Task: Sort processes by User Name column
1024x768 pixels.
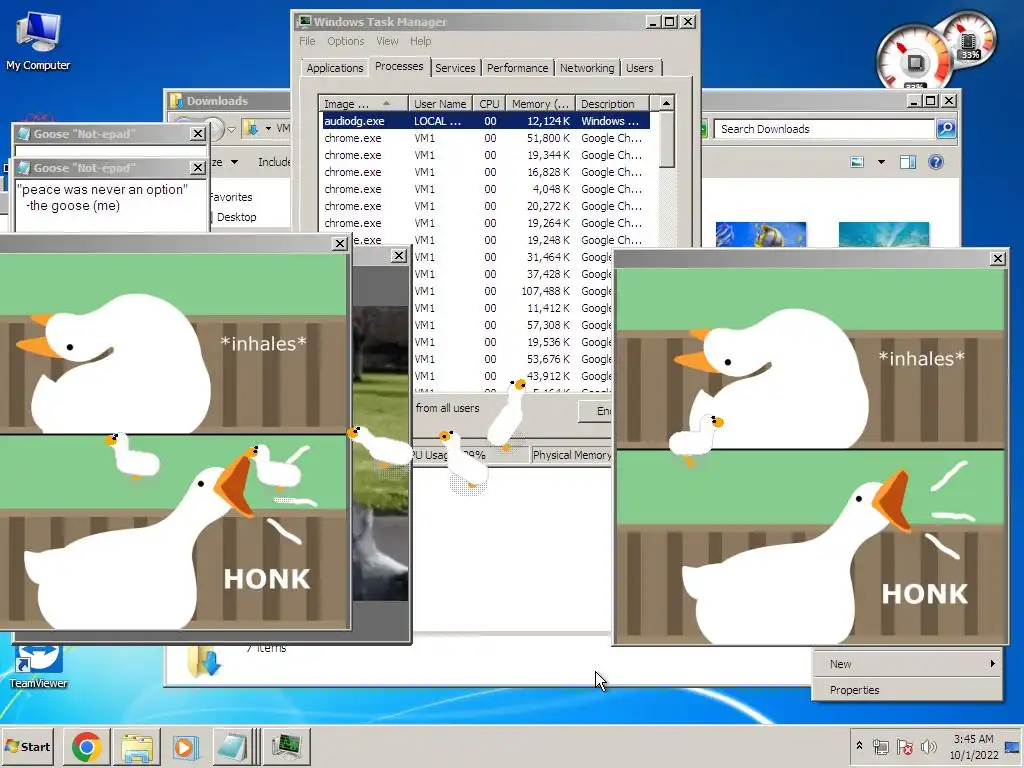Action: pyautogui.click(x=440, y=104)
